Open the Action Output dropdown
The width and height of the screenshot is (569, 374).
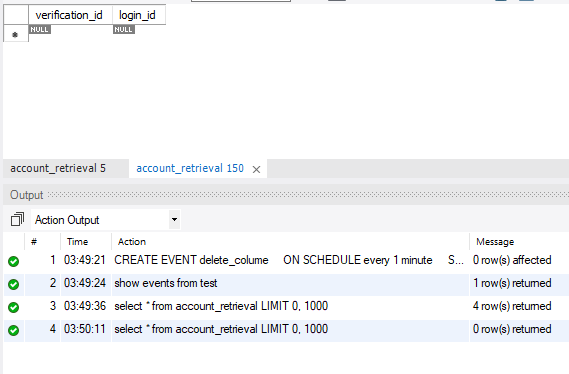coord(175,219)
